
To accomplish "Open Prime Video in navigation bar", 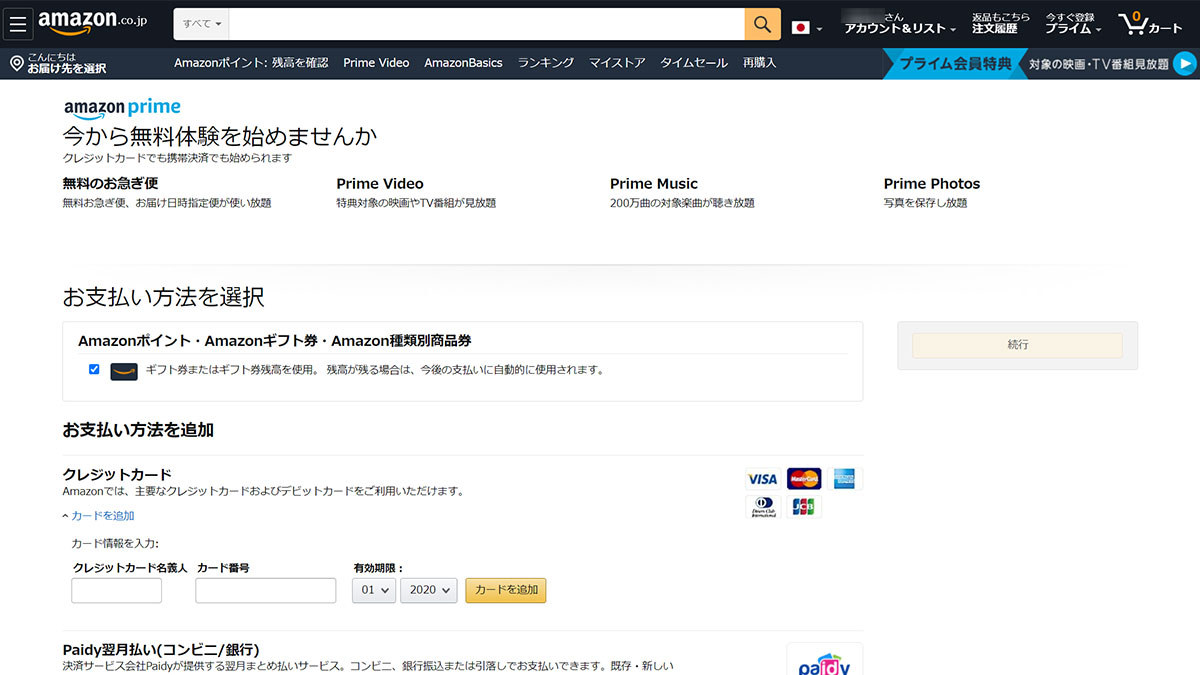I will pyautogui.click(x=376, y=63).
